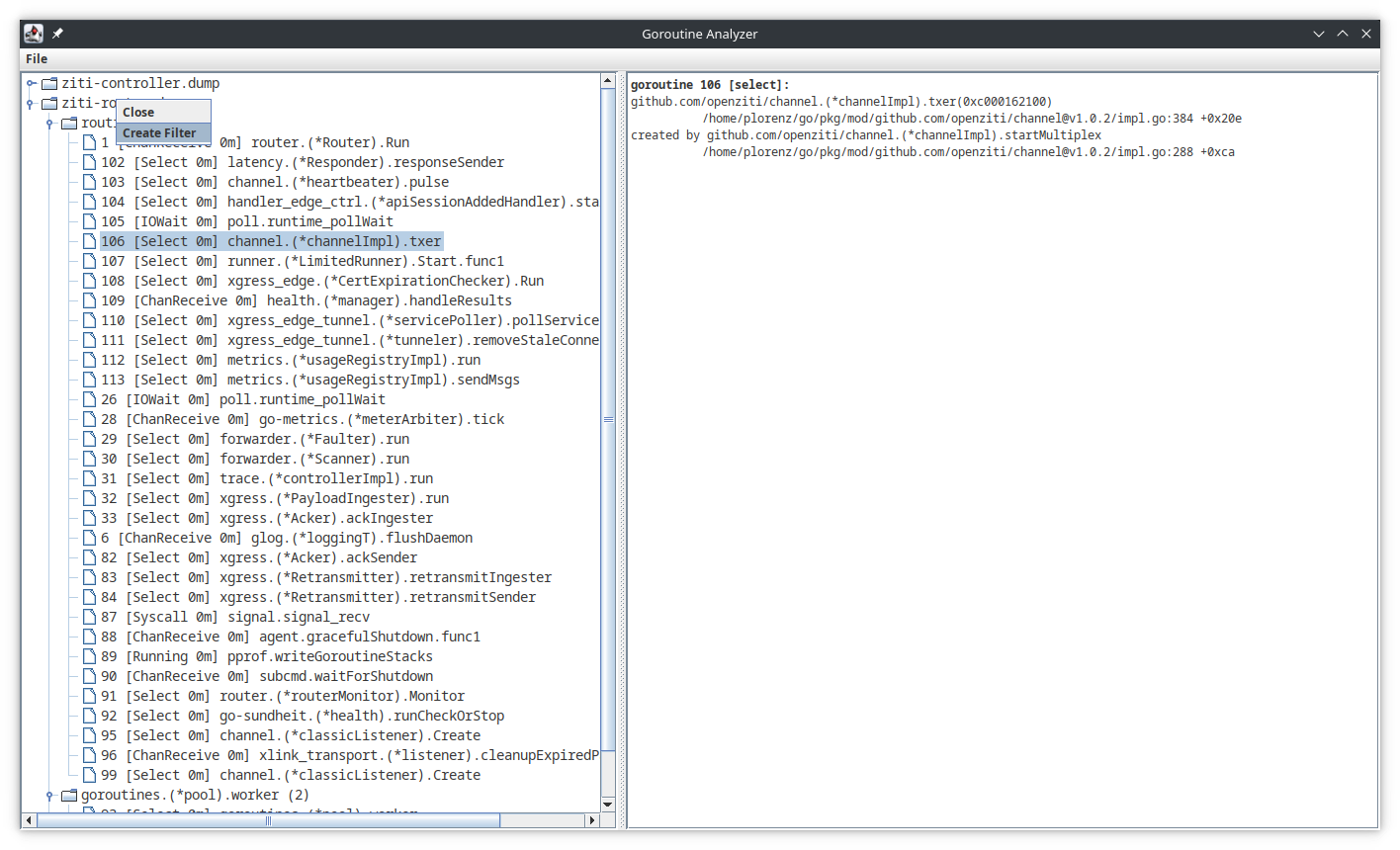Click the file icon of goroutine 6
The width and height of the screenshot is (1400, 850).
[x=89, y=538]
